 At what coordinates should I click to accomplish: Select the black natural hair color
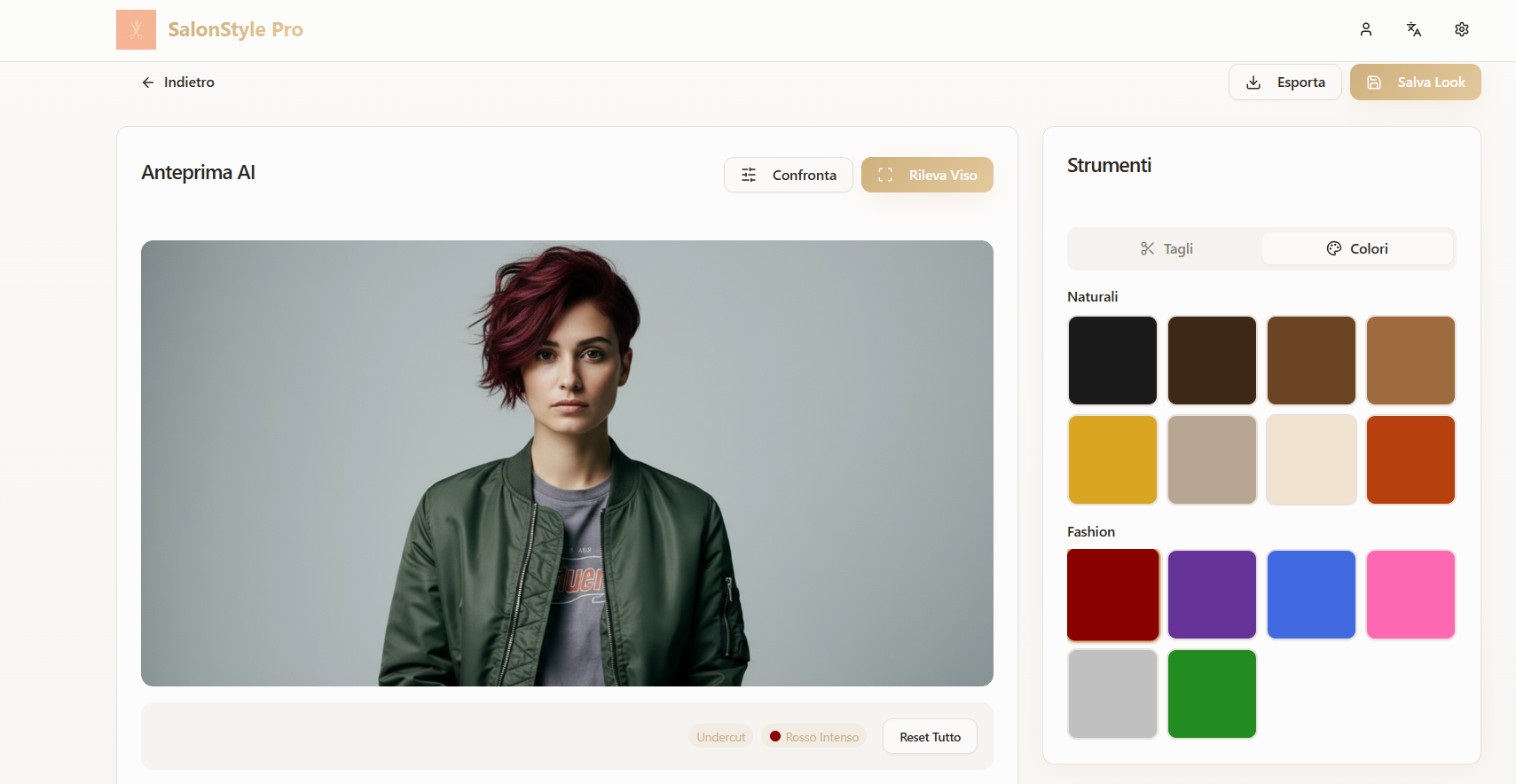pos(1112,360)
